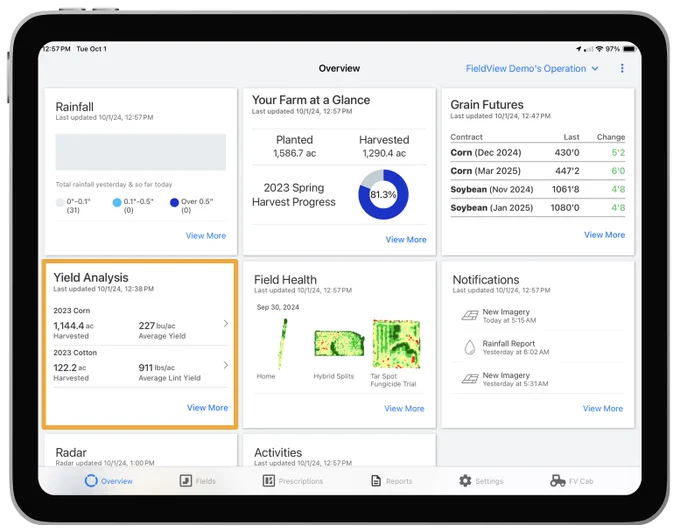Click the location arrow status icon

click(579, 49)
